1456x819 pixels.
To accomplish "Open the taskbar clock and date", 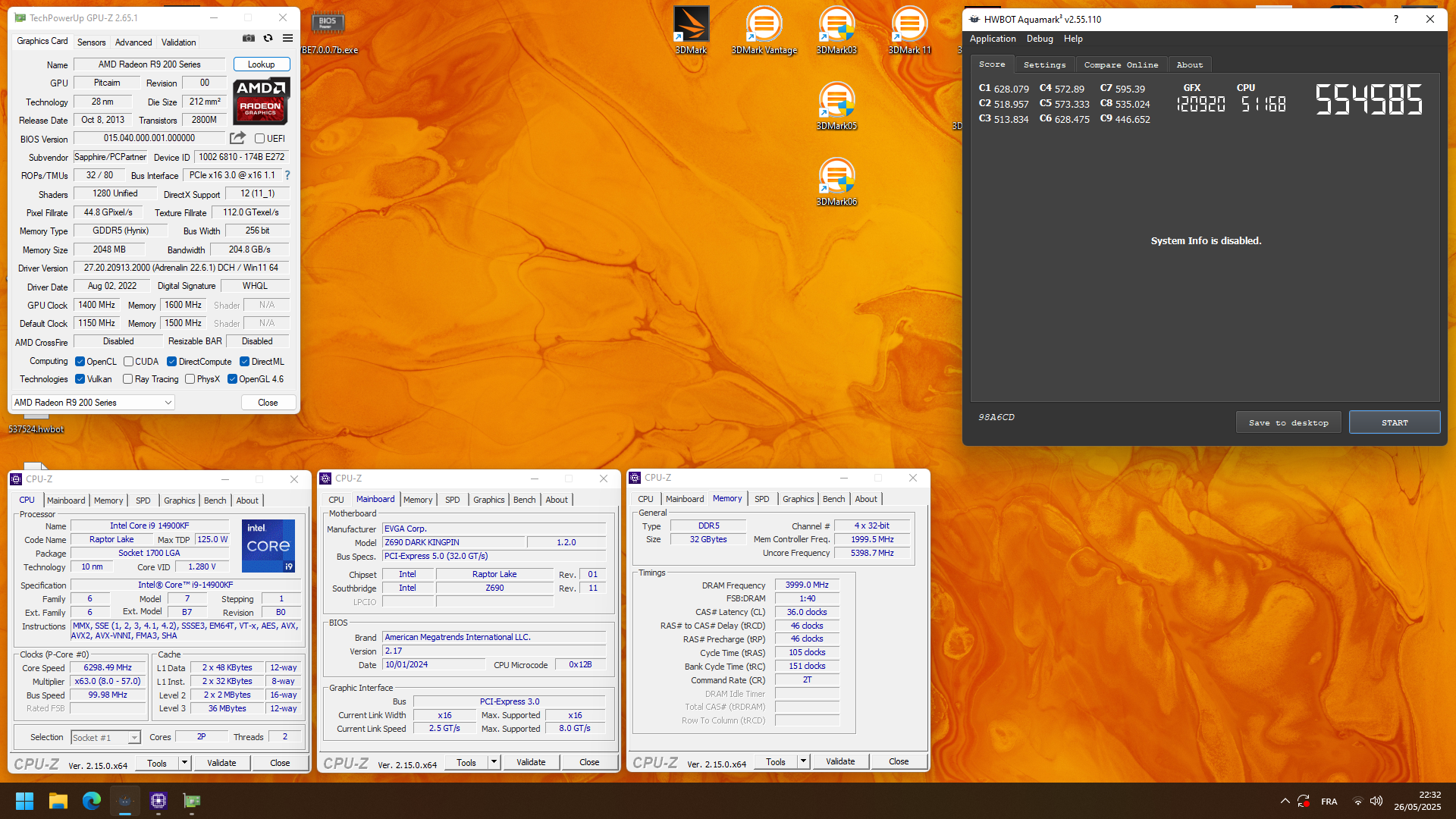I will pyautogui.click(x=1417, y=801).
